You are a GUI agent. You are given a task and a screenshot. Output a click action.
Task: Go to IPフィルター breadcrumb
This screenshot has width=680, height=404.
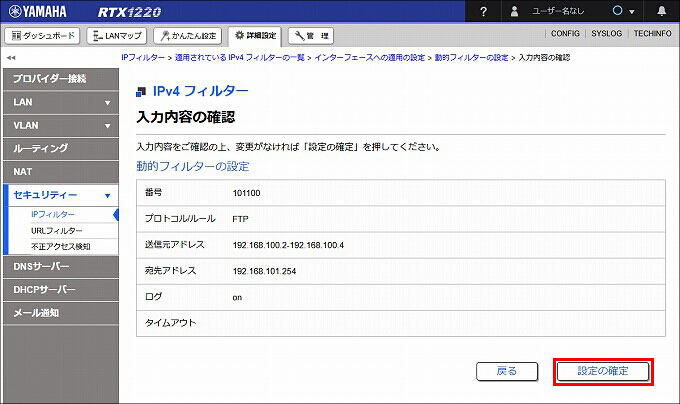[143, 58]
